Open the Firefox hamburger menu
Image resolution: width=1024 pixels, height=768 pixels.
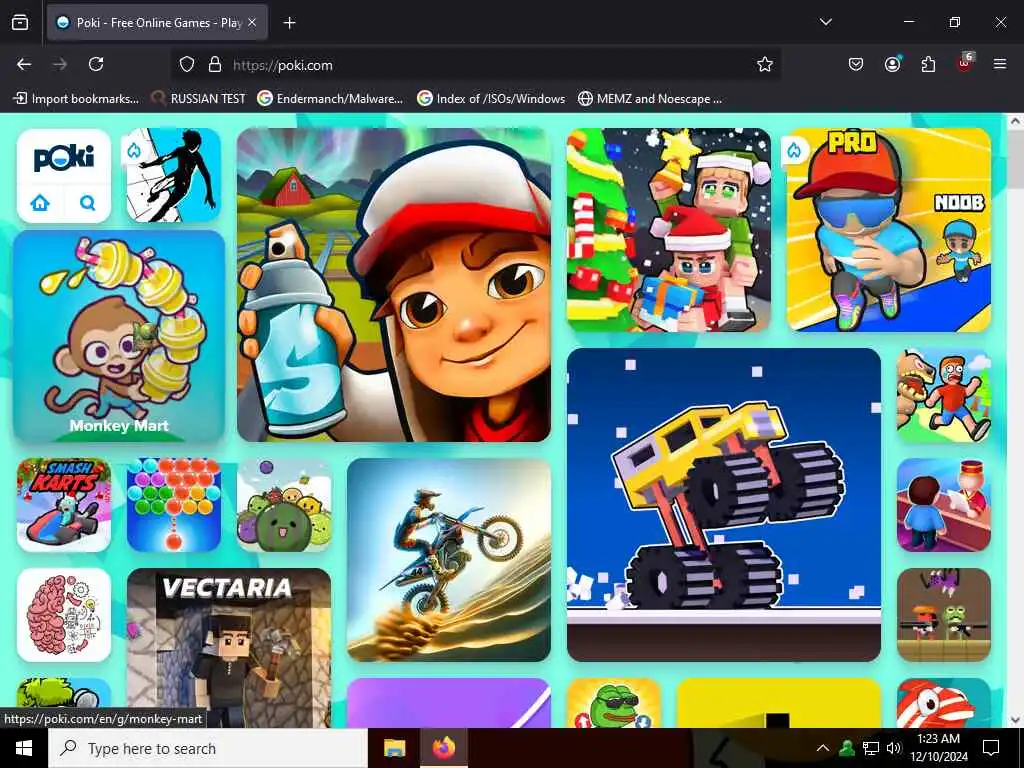[x=1000, y=64]
